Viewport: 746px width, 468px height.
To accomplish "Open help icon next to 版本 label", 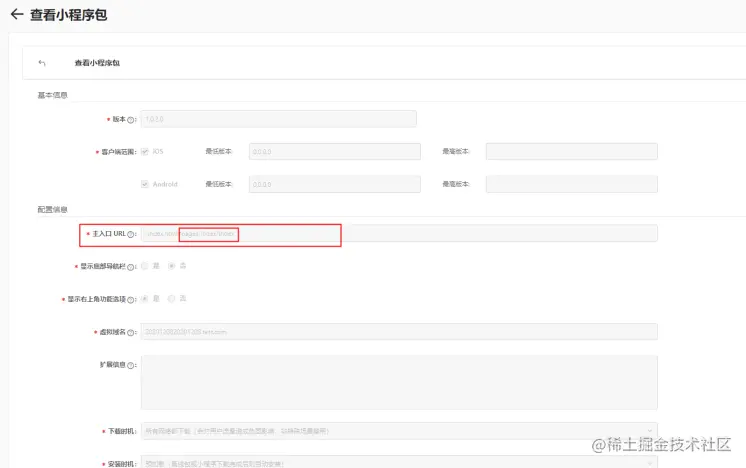I will pos(130,120).
